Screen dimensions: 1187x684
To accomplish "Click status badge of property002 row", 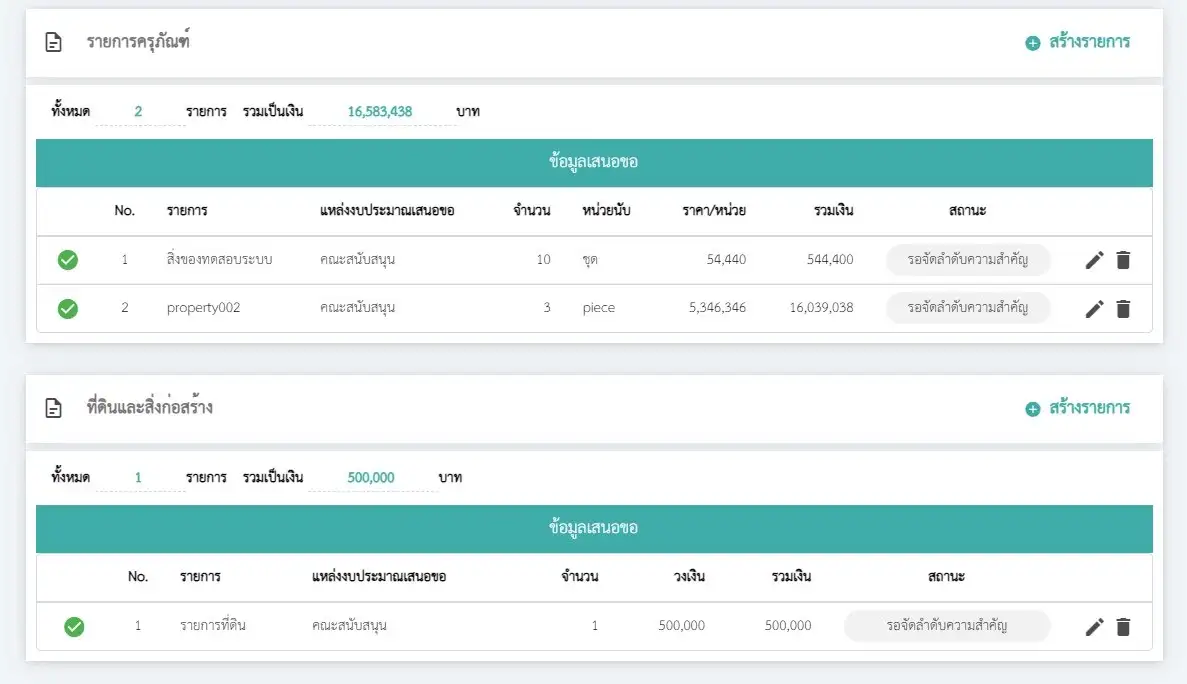I will (x=967, y=308).
